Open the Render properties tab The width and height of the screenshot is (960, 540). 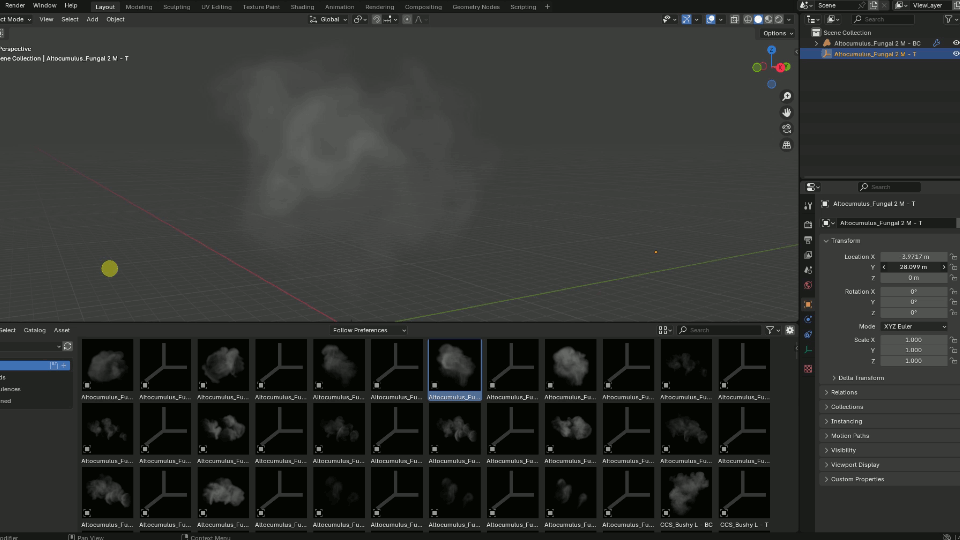coord(808,225)
